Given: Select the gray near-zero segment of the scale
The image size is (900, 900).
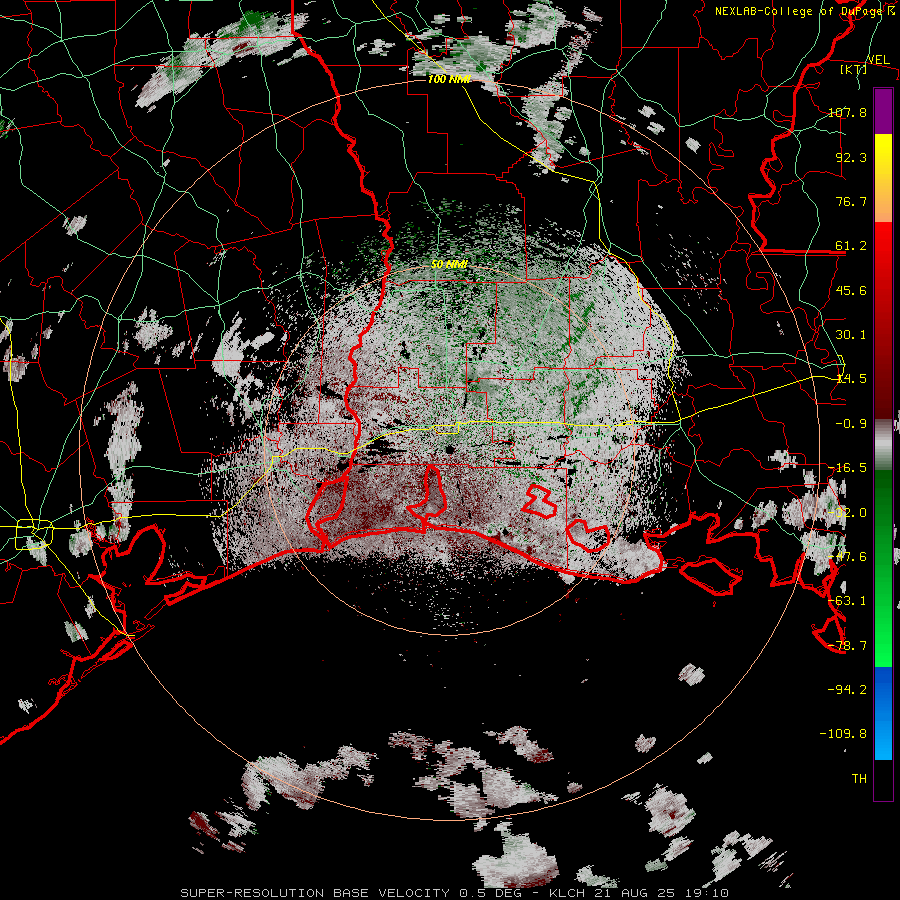Looking at the screenshot, I should pos(883,445).
